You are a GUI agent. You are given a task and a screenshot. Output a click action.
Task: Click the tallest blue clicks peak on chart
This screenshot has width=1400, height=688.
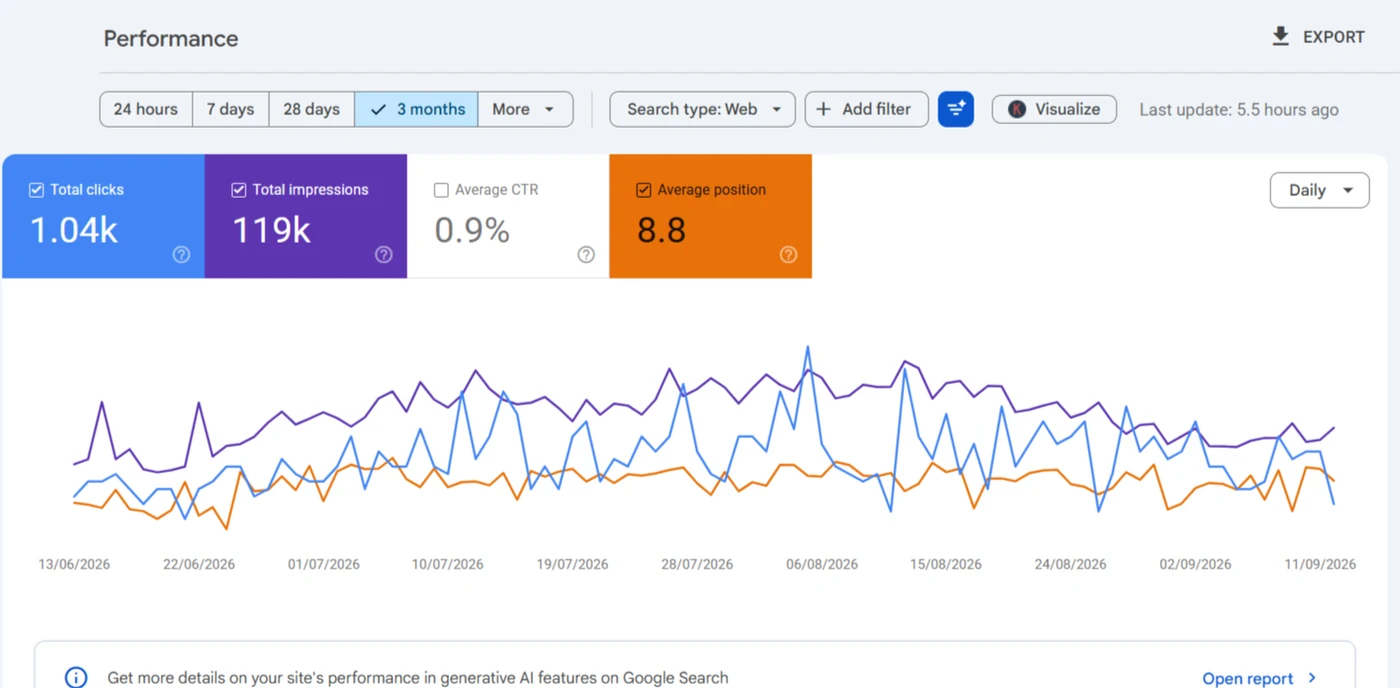point(807,348)
